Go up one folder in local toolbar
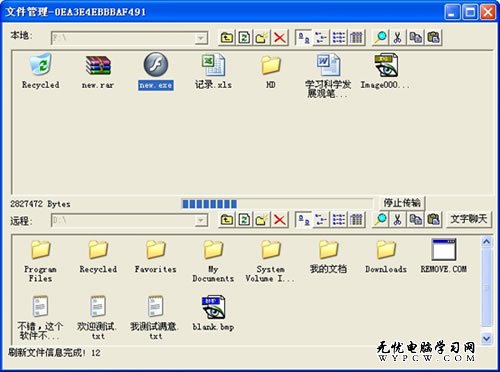Viewport: 500px width, 372px height. point(227,37)
